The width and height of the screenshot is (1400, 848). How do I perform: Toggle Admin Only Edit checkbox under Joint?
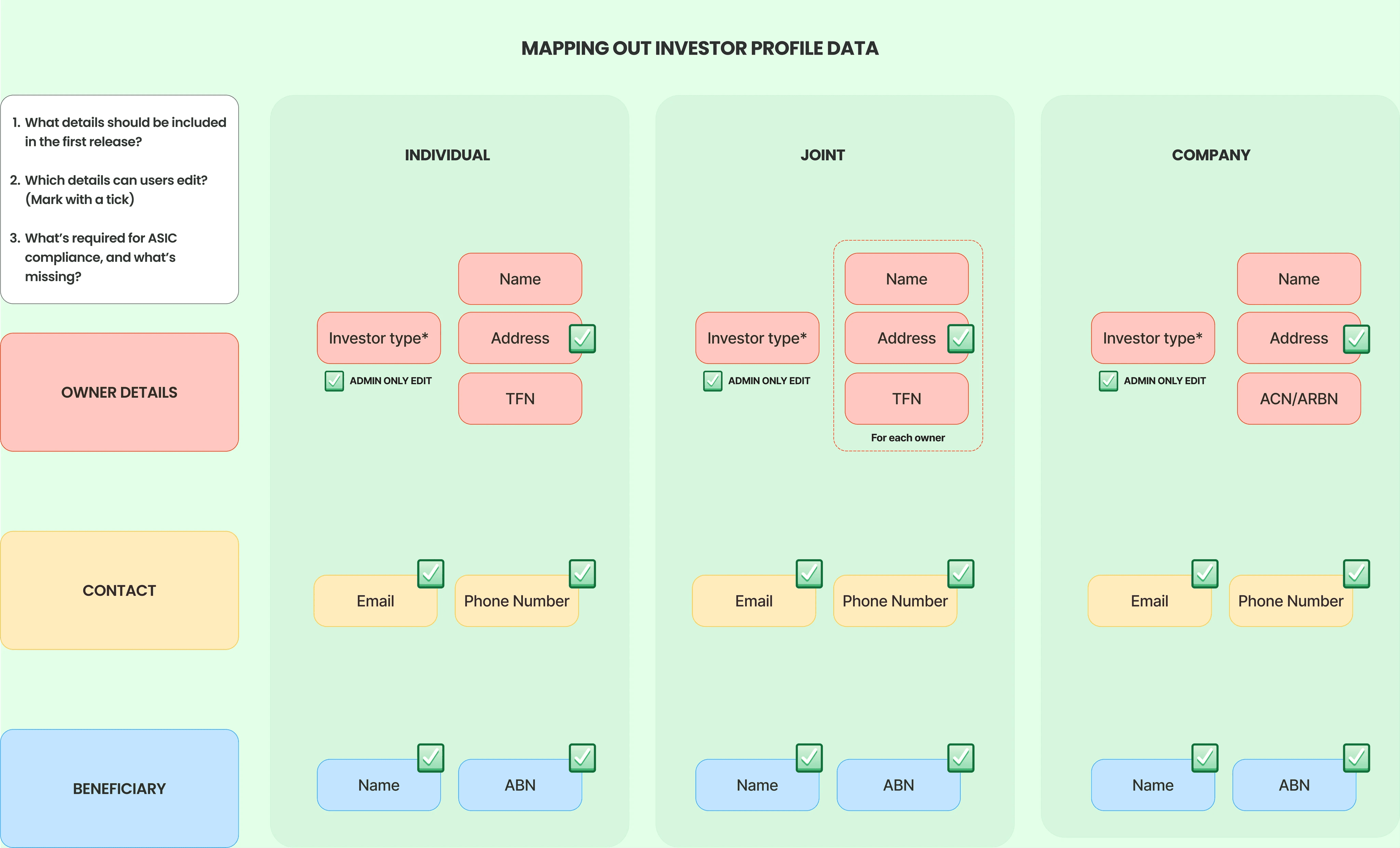point(713,381)
